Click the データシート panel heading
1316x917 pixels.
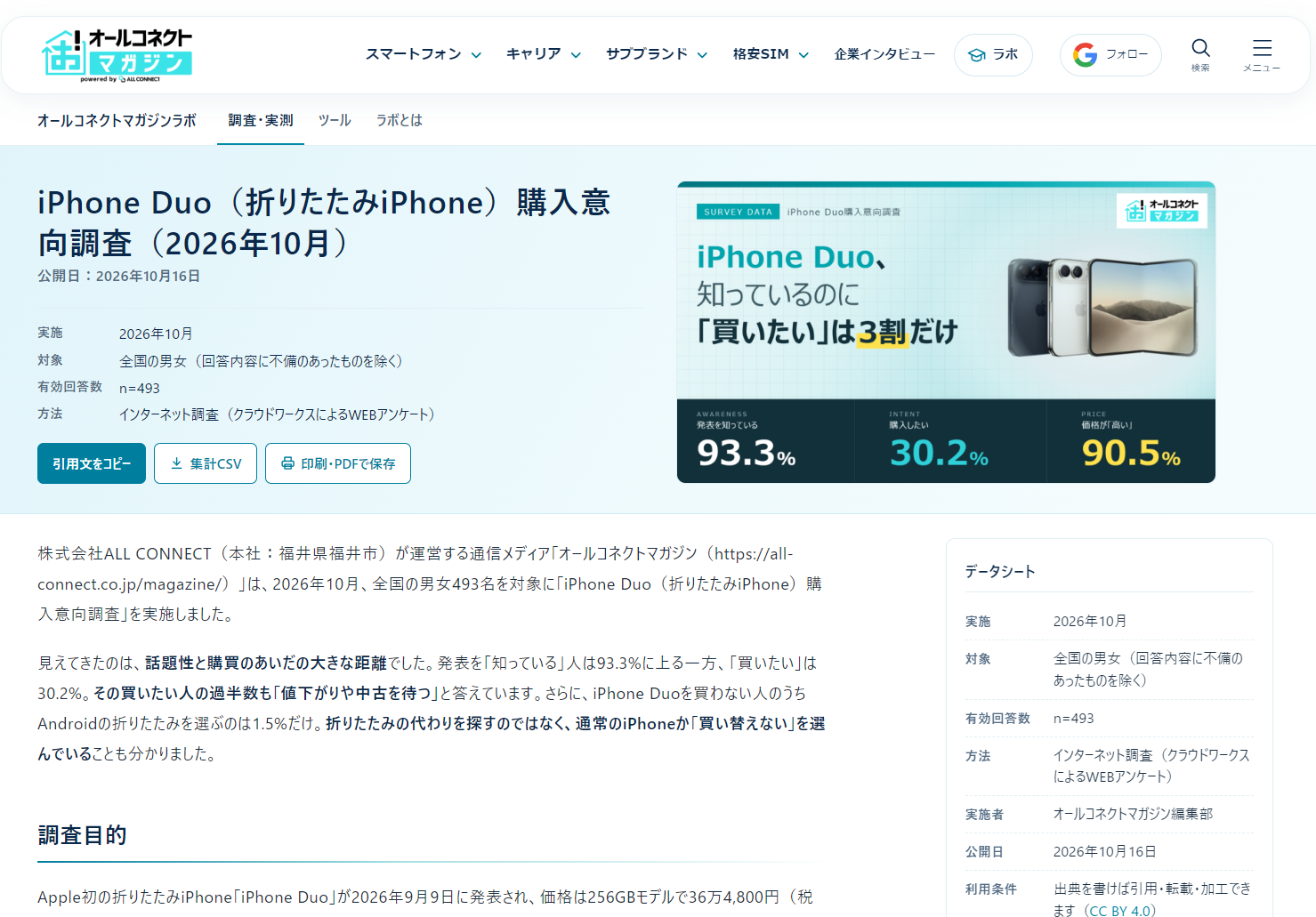click(1000, 572)
